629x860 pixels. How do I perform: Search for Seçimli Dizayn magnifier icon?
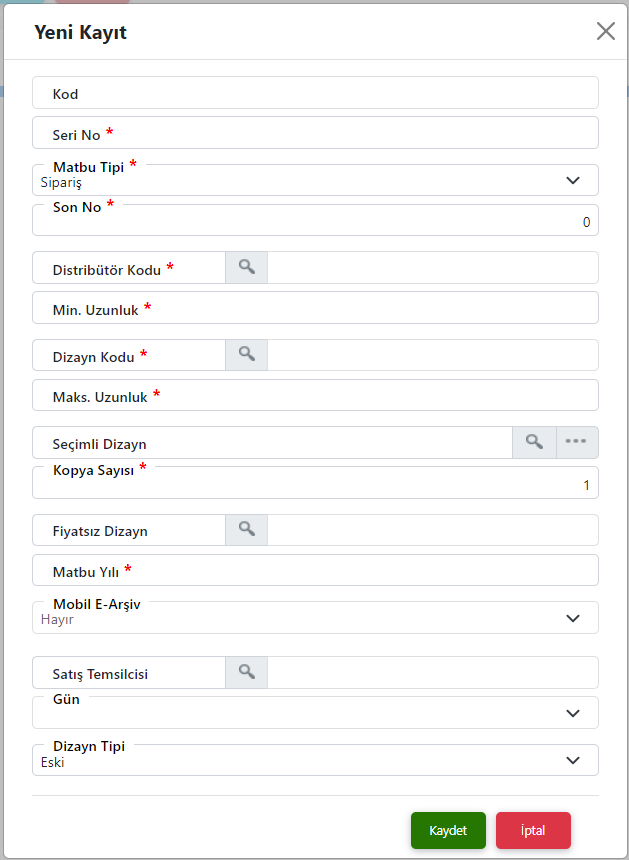534,442
